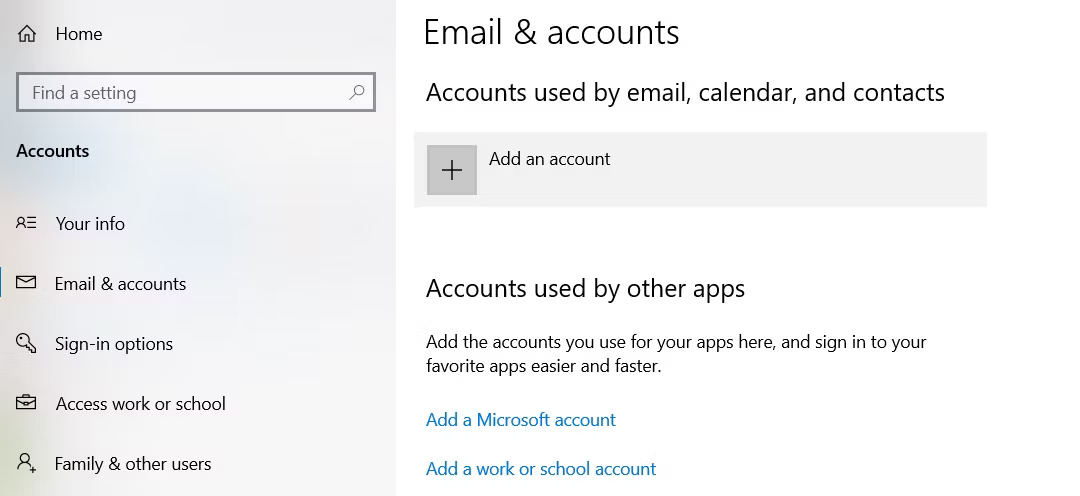Viewport: 1080px width, 496px height.
Task: Click the Email & accounts page title
Action: (551, 33)
